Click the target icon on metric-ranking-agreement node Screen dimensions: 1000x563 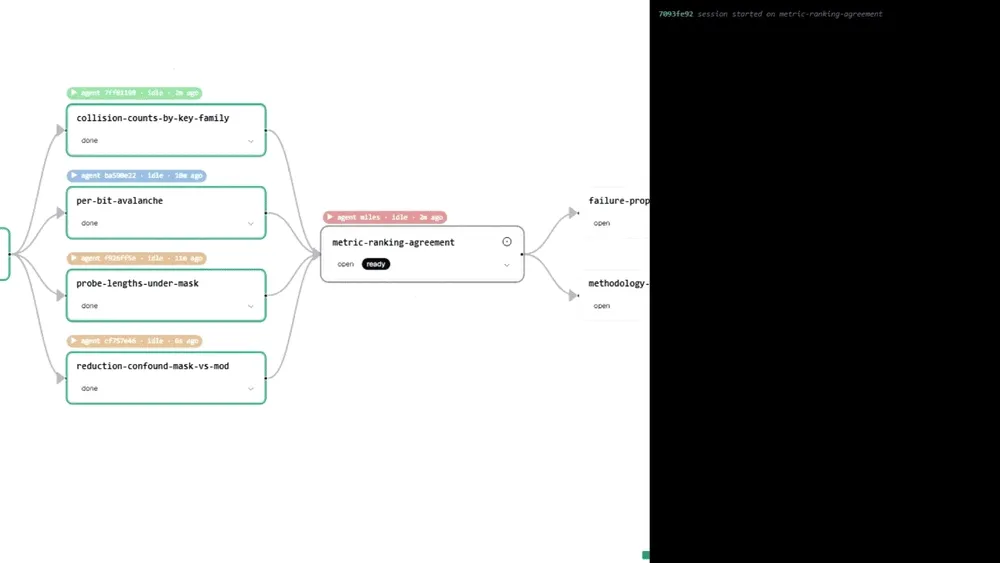(x=506, y=242)
